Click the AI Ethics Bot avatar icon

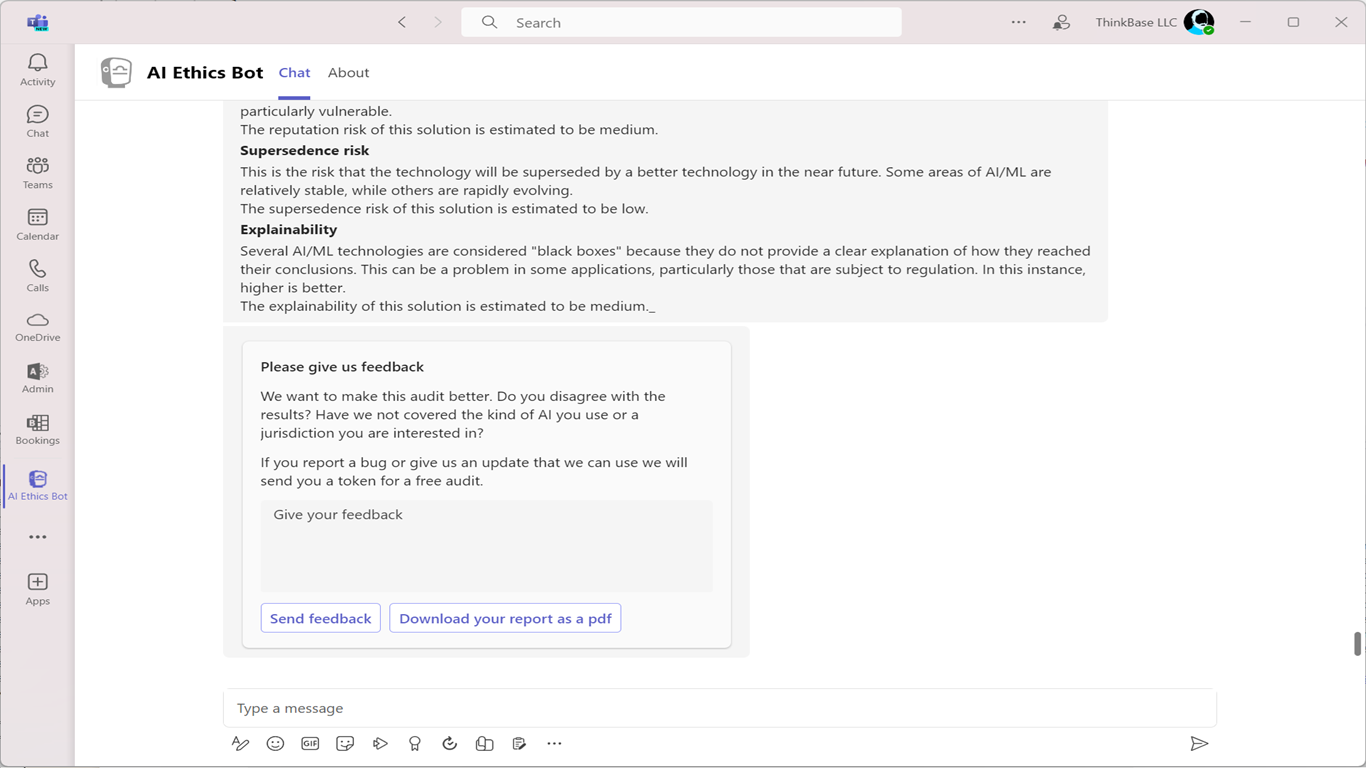(x=116, y=72)
